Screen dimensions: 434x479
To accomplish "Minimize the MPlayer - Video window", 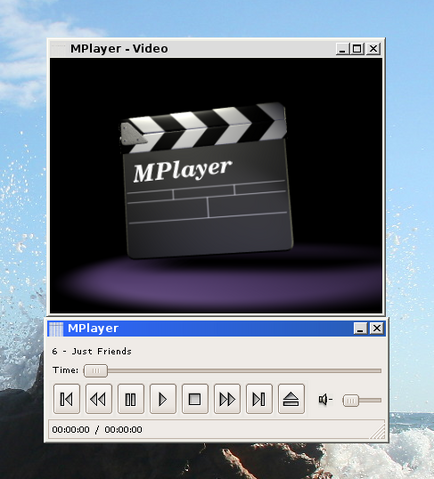I will tap(342, 49).
